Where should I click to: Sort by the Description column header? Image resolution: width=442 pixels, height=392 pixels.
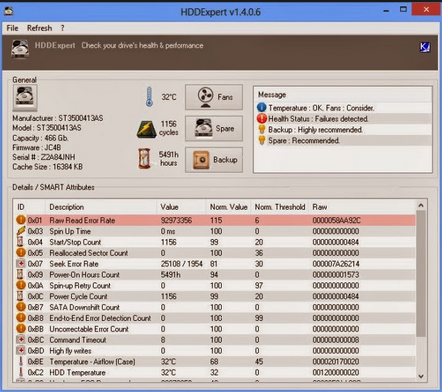pos(101,207)
